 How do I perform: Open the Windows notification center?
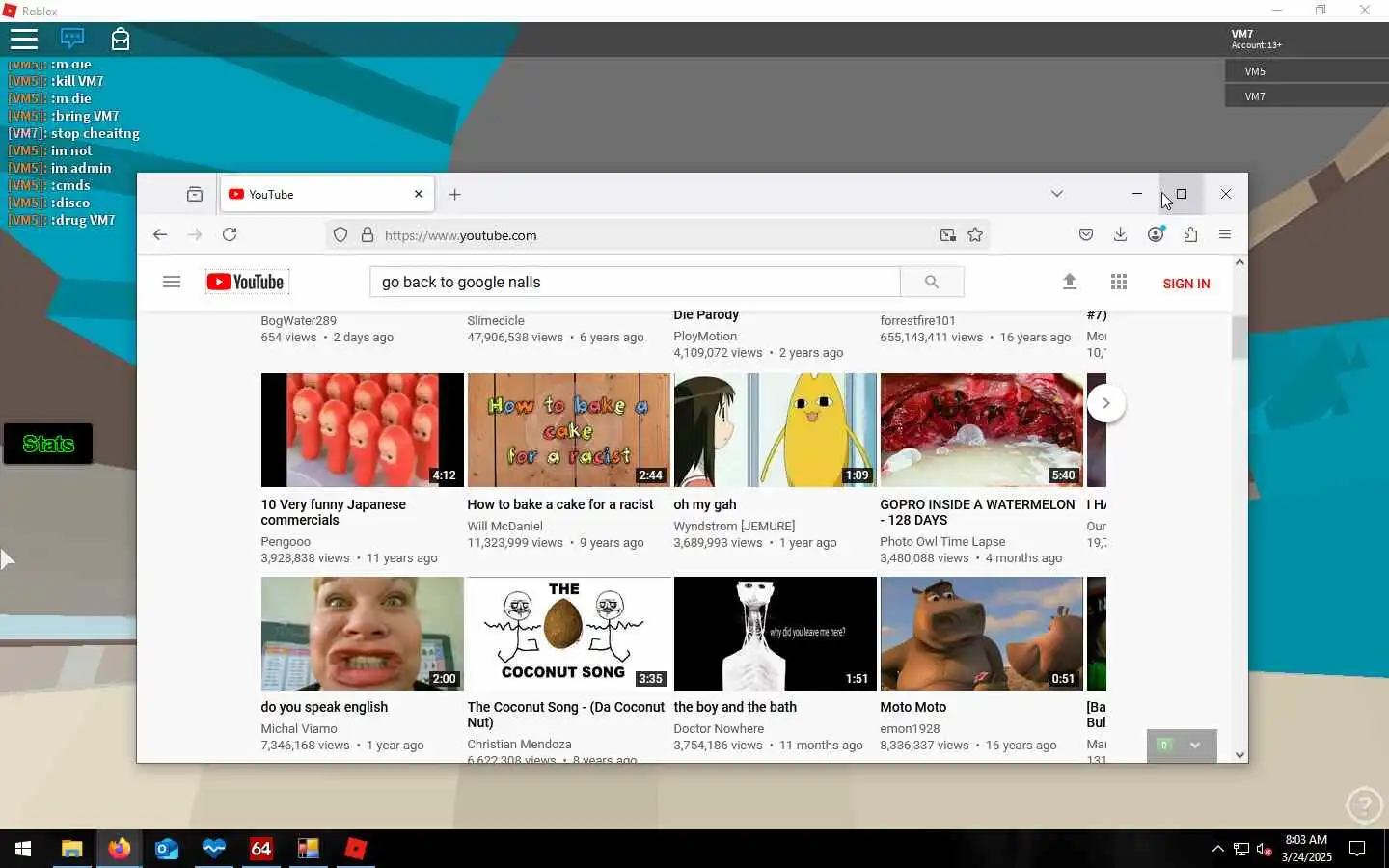(1357, 849)
